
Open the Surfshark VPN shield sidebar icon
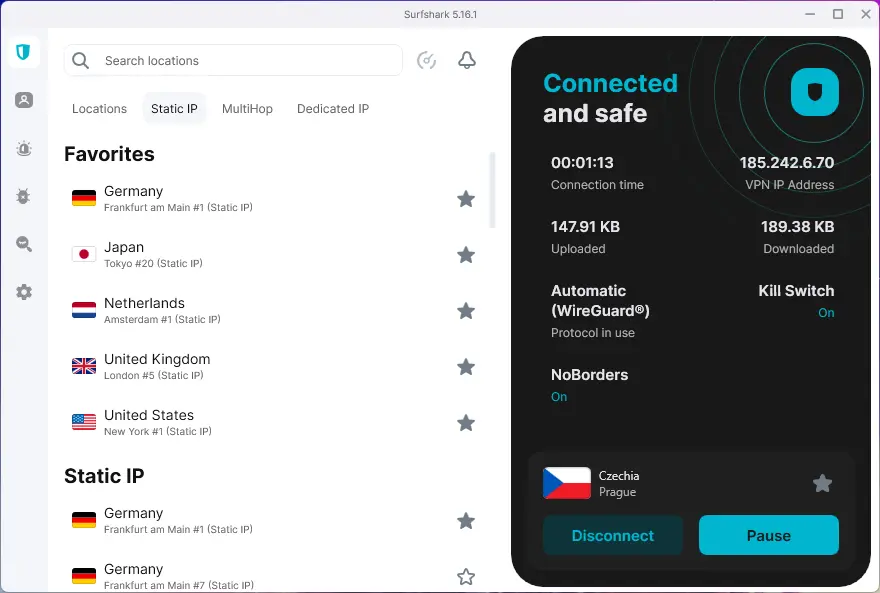(23, 52)
